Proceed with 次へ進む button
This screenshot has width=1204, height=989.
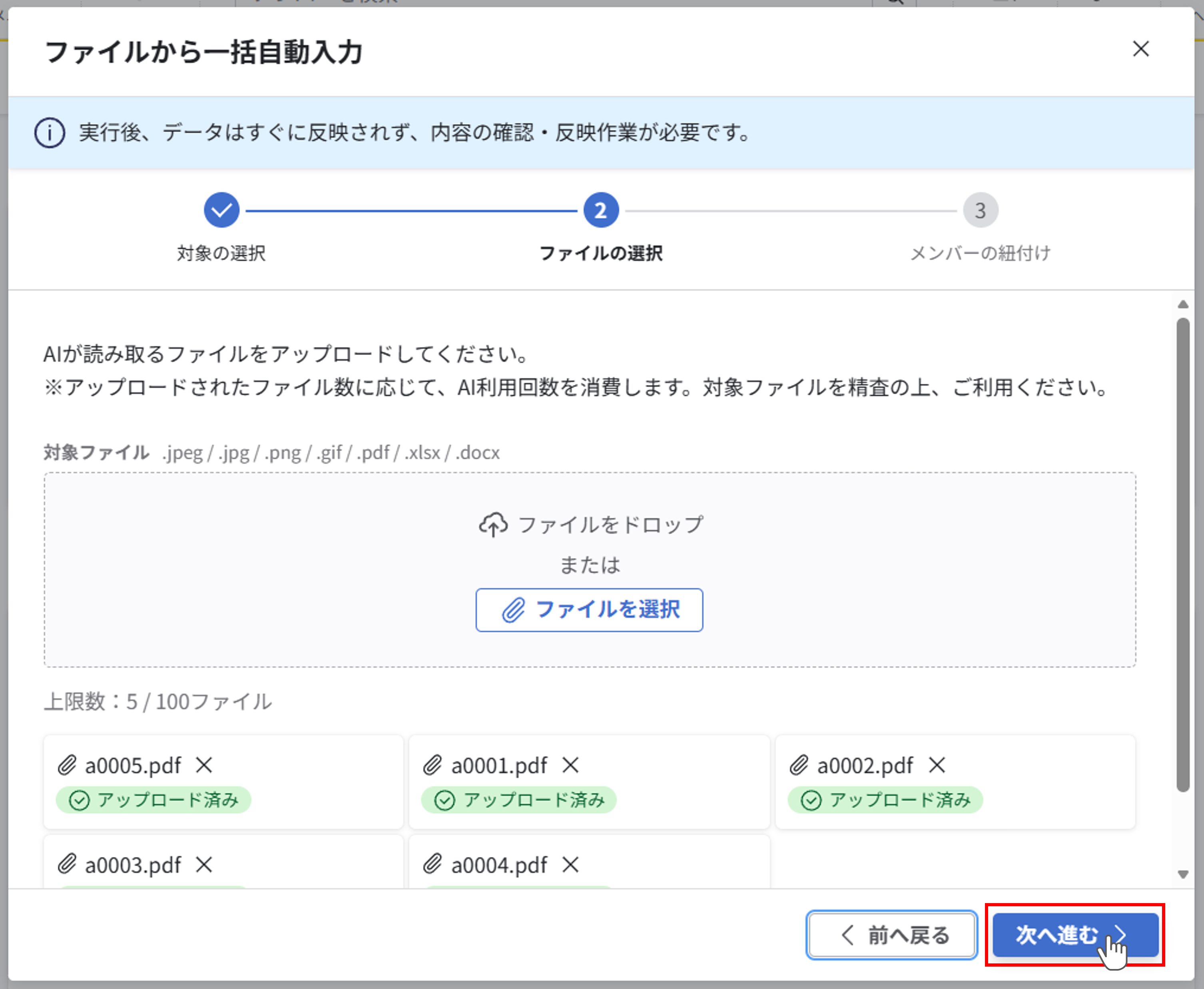pyautogui.click(x=1075, y=935)
